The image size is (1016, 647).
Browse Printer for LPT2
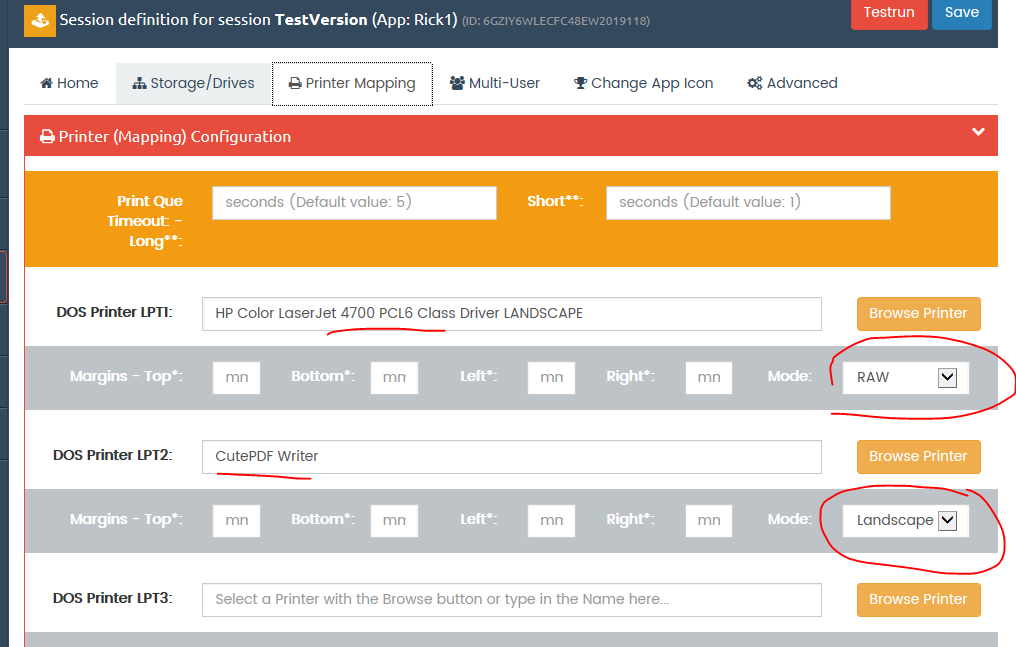click(918, 457)
